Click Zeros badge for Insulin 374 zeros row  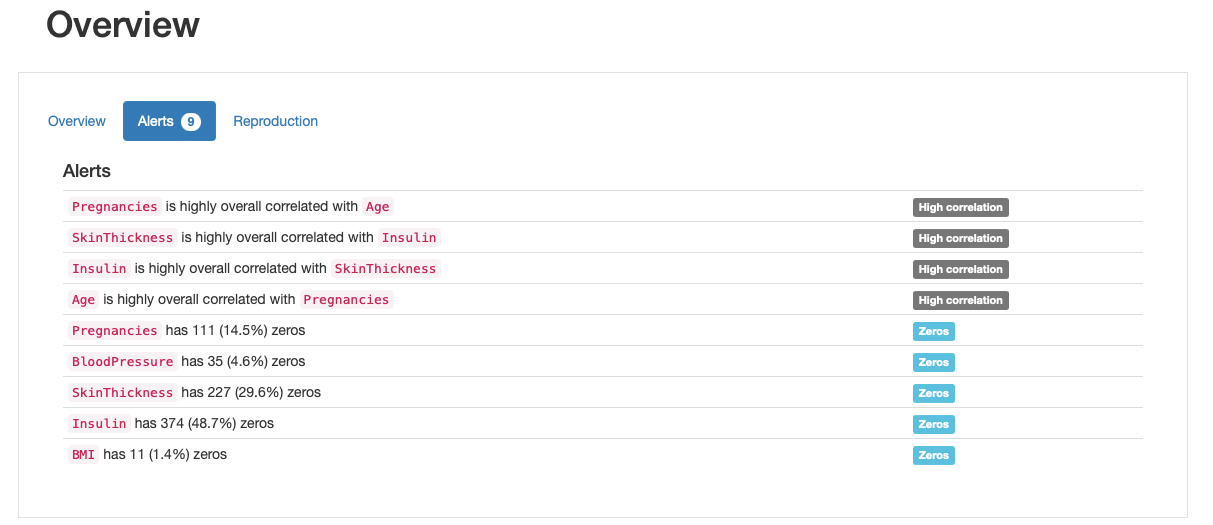[933, 425]
